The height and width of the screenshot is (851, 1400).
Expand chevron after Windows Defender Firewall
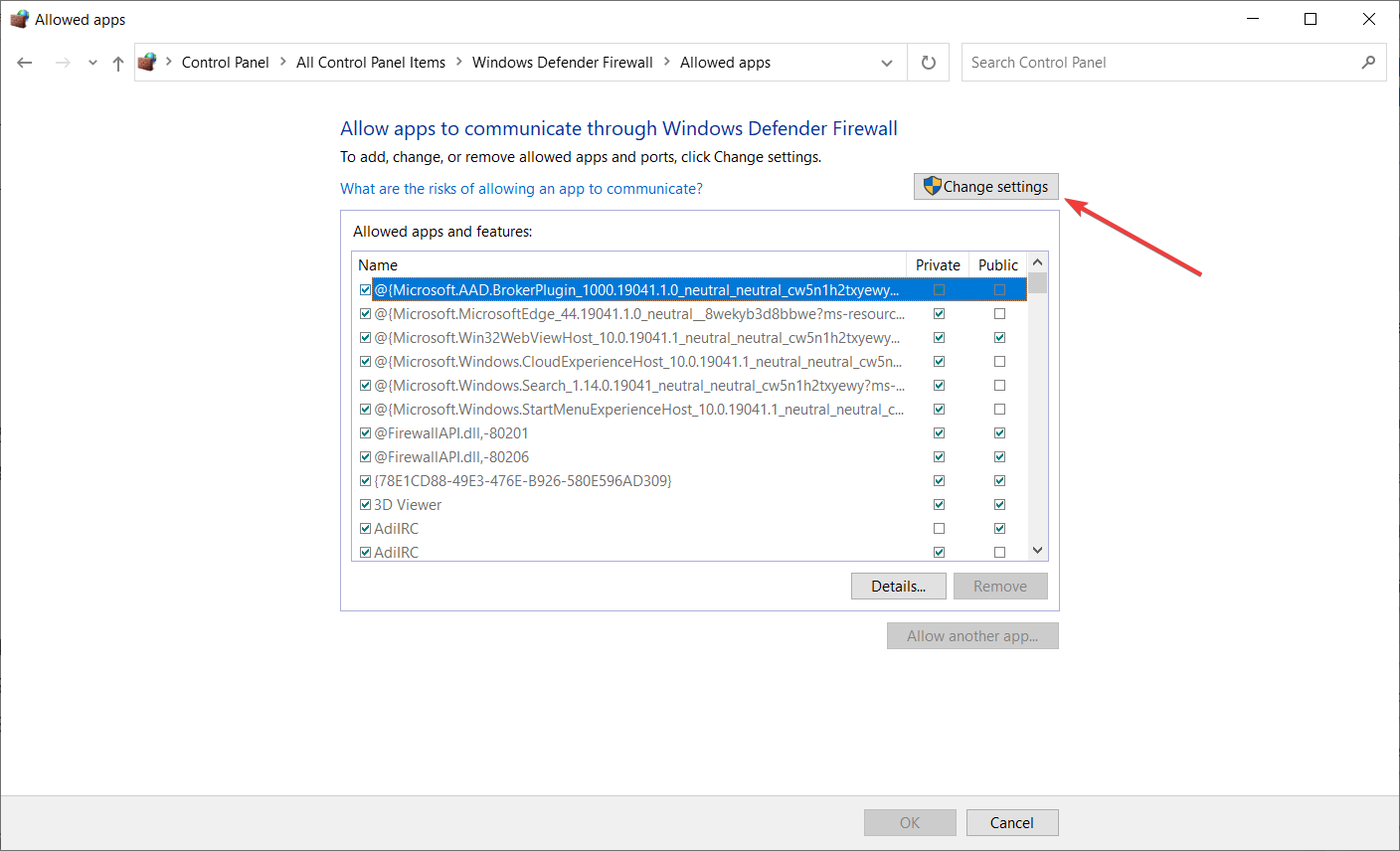tap(667, 62)
